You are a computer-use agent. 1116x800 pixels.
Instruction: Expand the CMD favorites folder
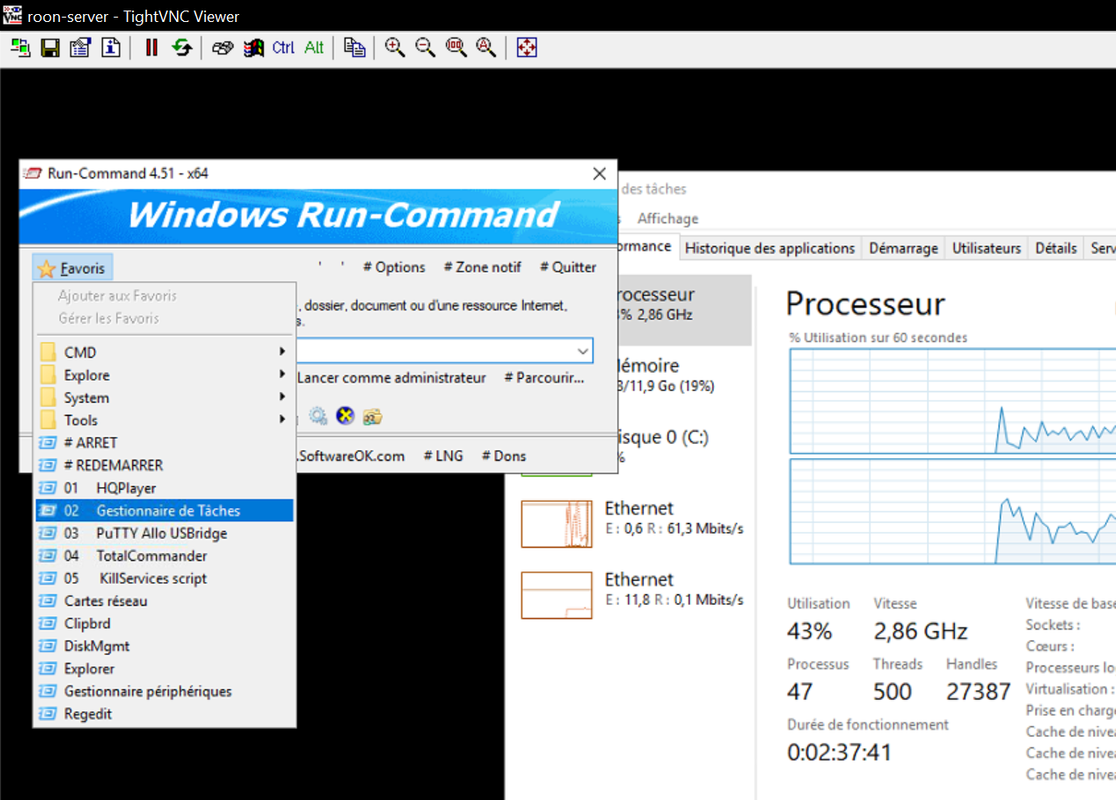[x=164, y=352]
